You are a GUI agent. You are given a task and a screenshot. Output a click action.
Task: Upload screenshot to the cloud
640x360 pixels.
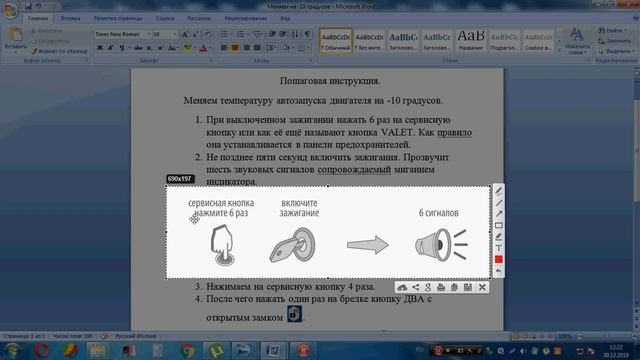tap(402, 287)
